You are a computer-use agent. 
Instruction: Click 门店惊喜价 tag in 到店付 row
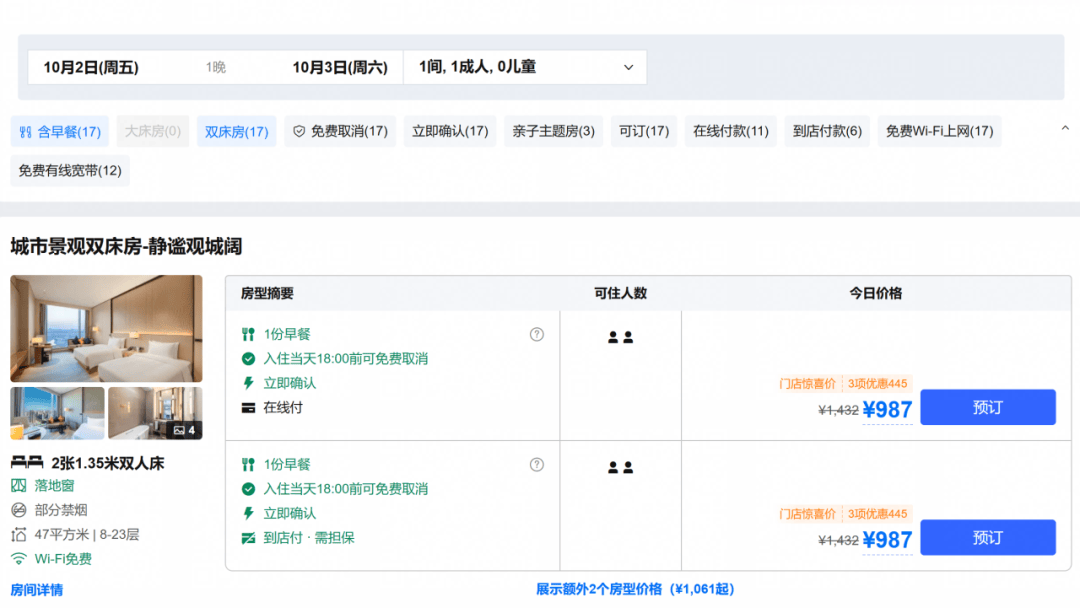807,514
